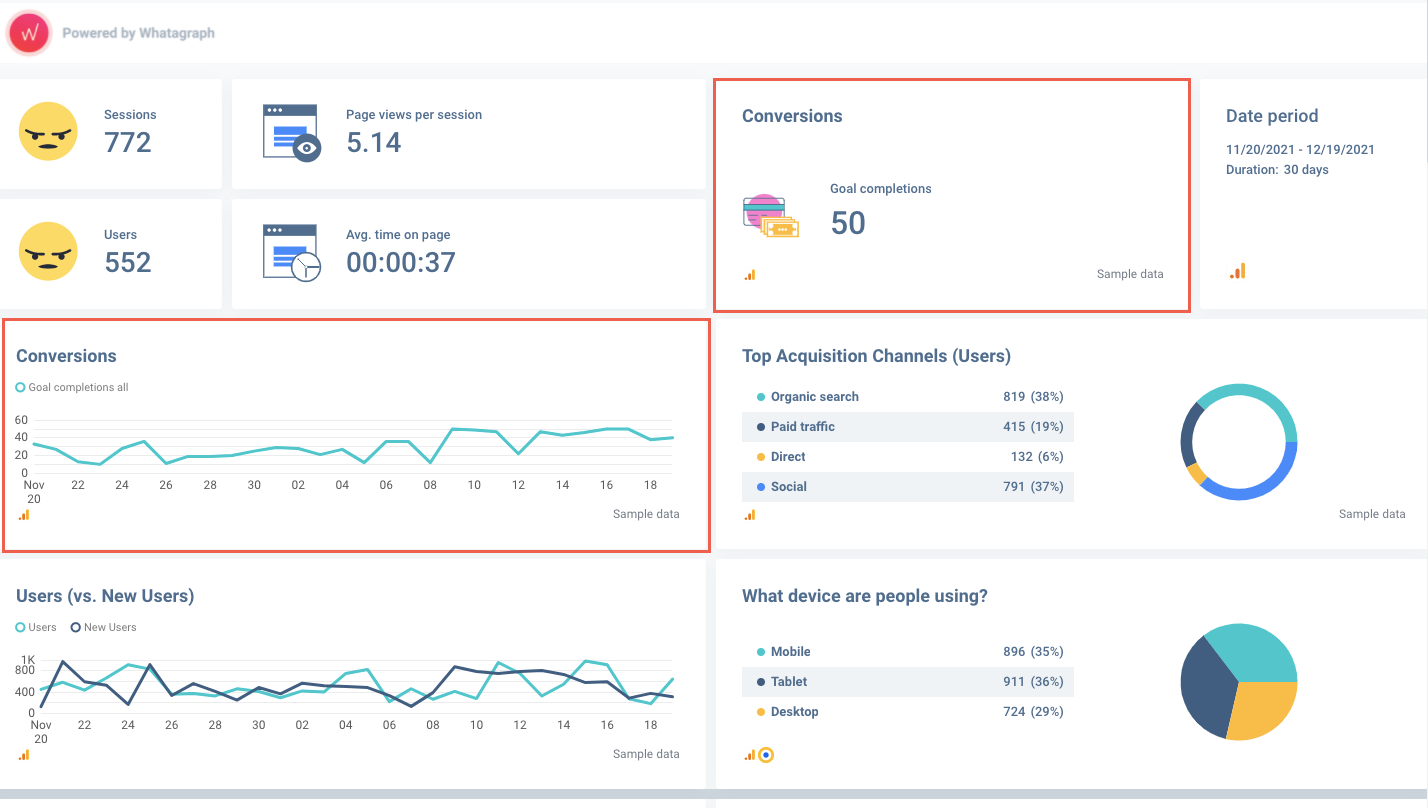Select the Desktop device row label
Screen dimensions: 1428x808
pos(795,712)
